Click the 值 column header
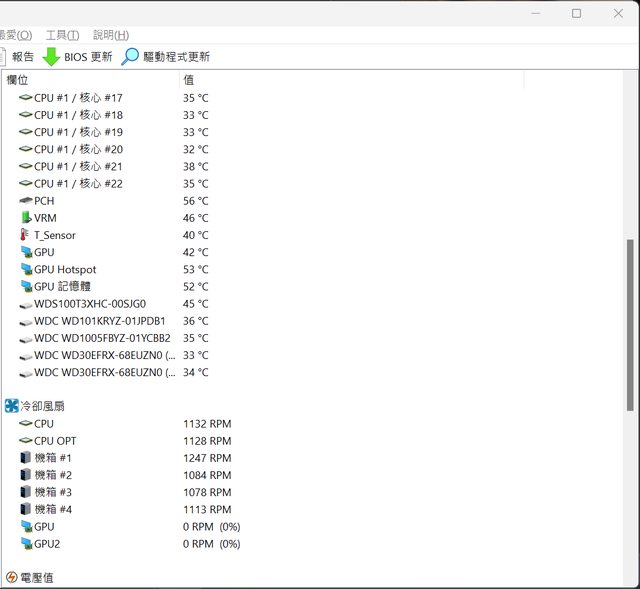This screenshot has height=589, width=640. tap(189, 80)
